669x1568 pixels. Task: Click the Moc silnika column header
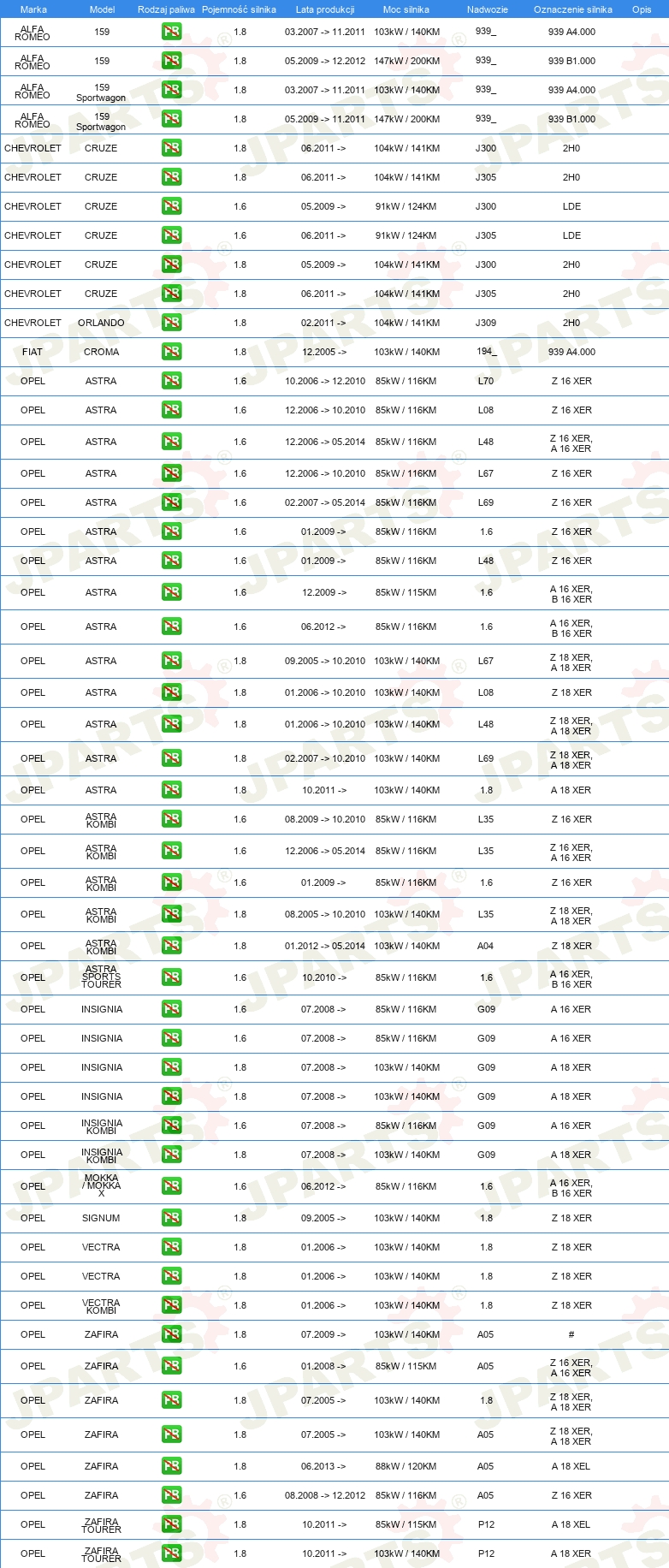tap(406, 9)
